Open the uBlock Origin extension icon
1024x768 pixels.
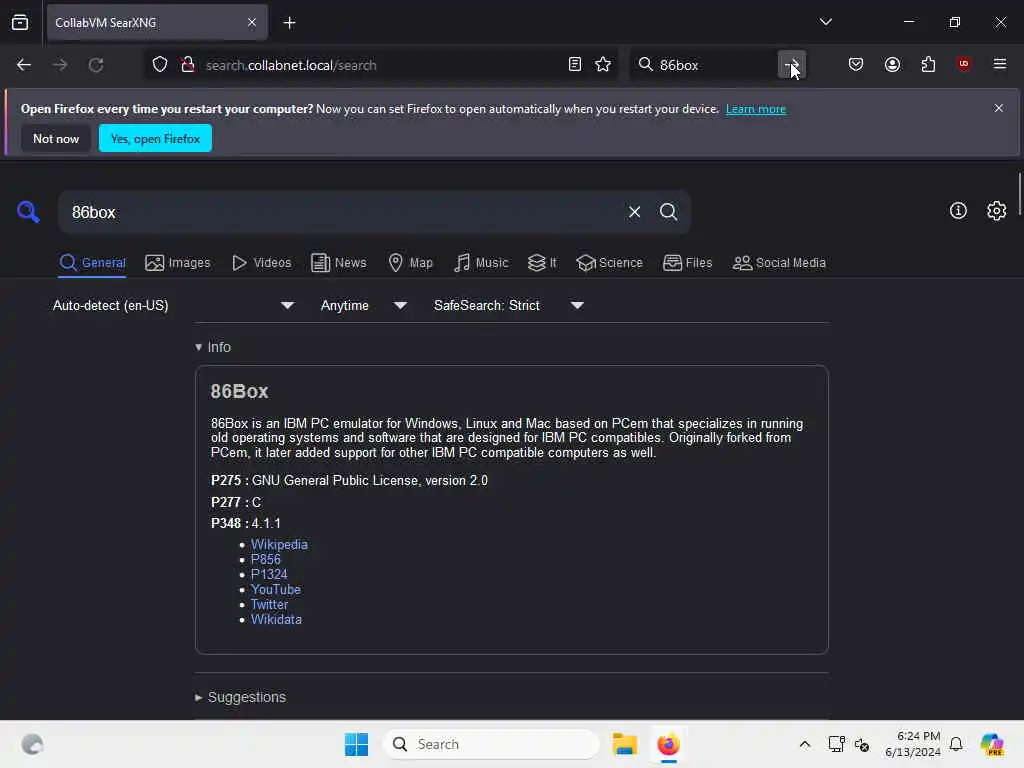click(964, 64)
